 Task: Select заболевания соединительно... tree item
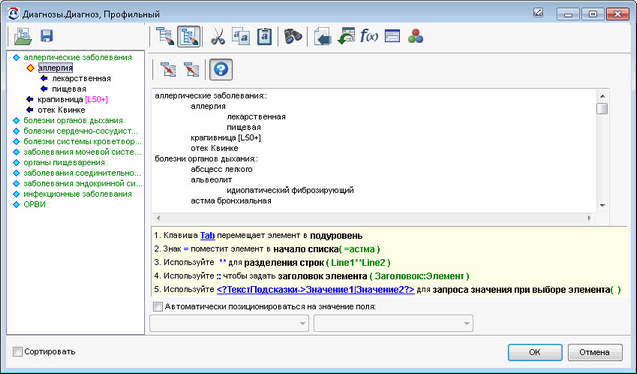82,173
